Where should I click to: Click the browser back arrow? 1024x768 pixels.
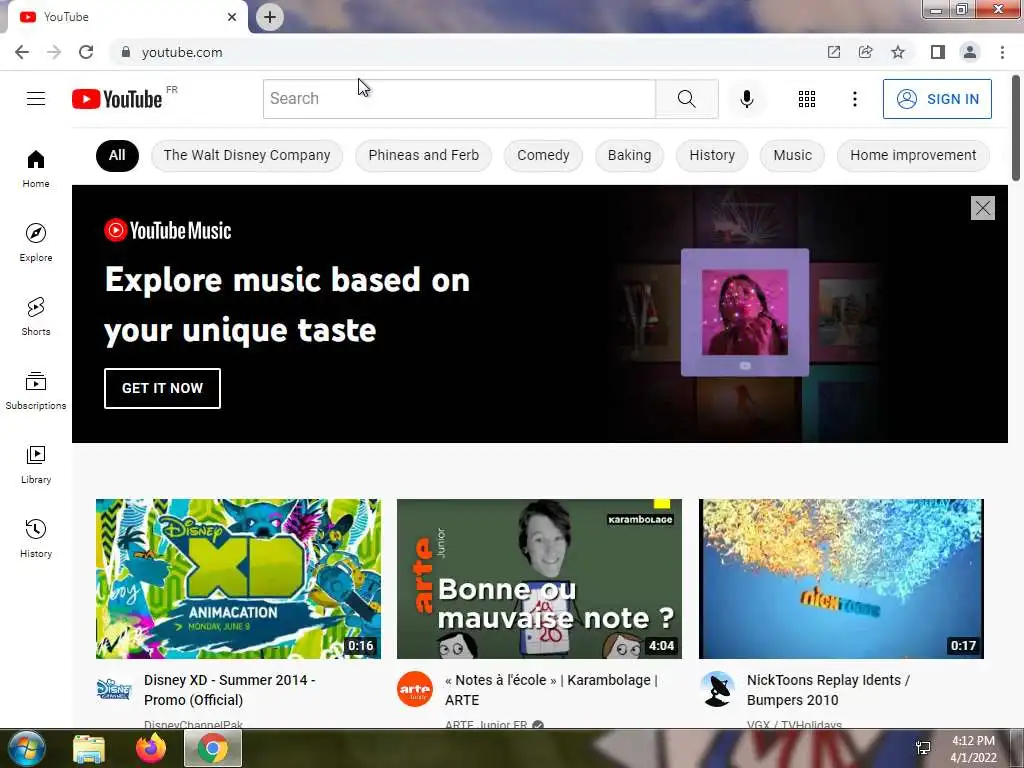click(x=22, y=52)
